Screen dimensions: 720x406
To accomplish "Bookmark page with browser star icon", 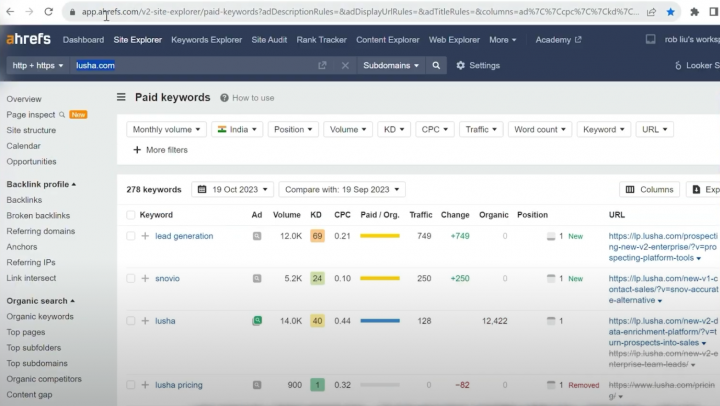I will [670, 12].
